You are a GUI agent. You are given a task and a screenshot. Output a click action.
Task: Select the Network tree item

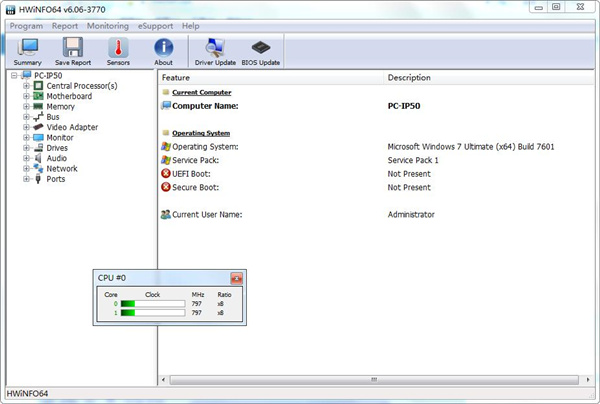pos(61,169)
